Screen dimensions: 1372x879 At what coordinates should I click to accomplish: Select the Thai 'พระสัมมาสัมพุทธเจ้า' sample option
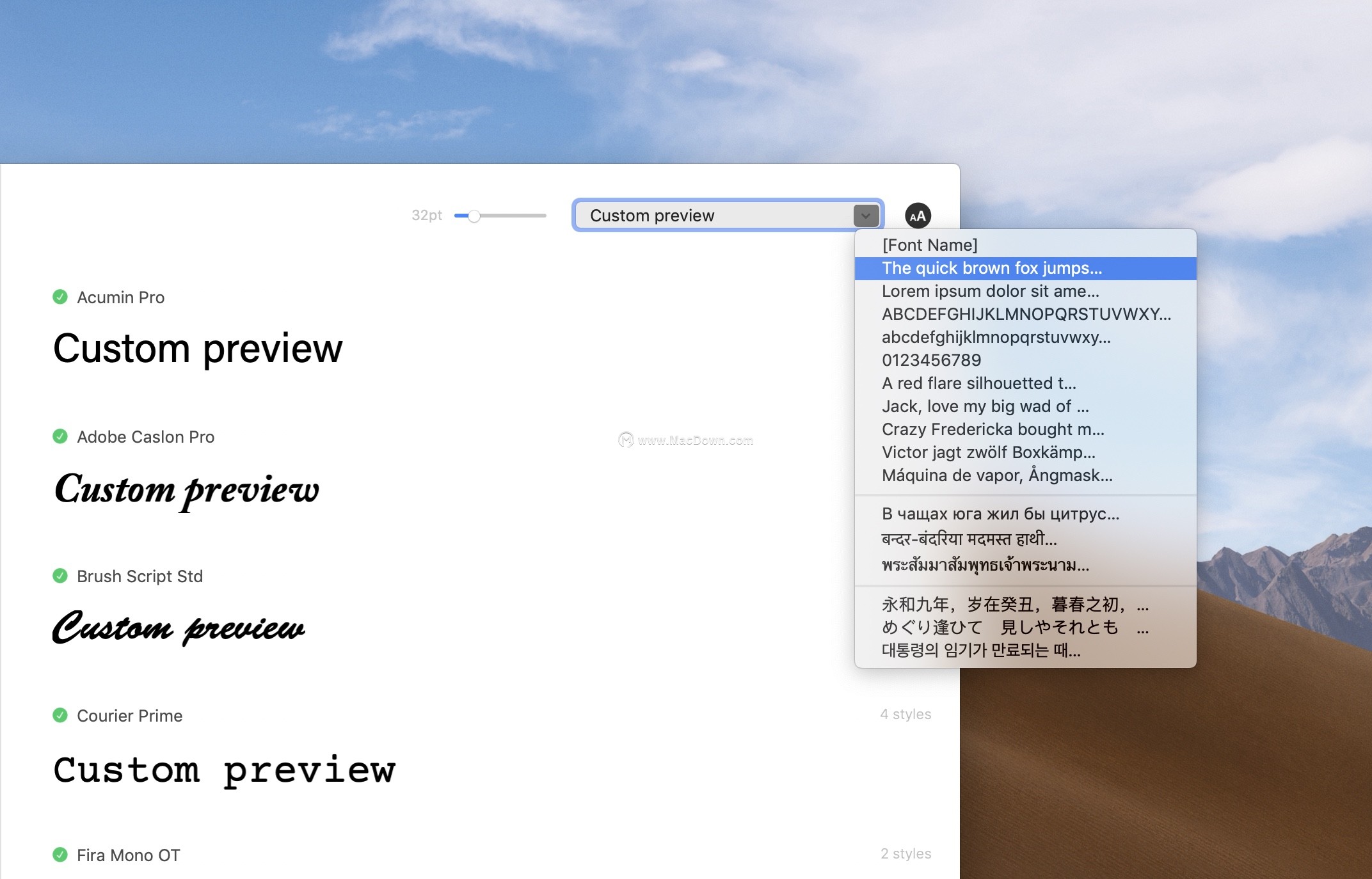[x=1025, y=565]
